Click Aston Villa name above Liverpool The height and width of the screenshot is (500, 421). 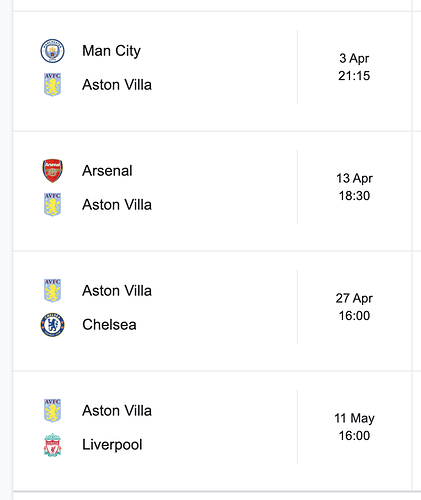coord(117,411)
